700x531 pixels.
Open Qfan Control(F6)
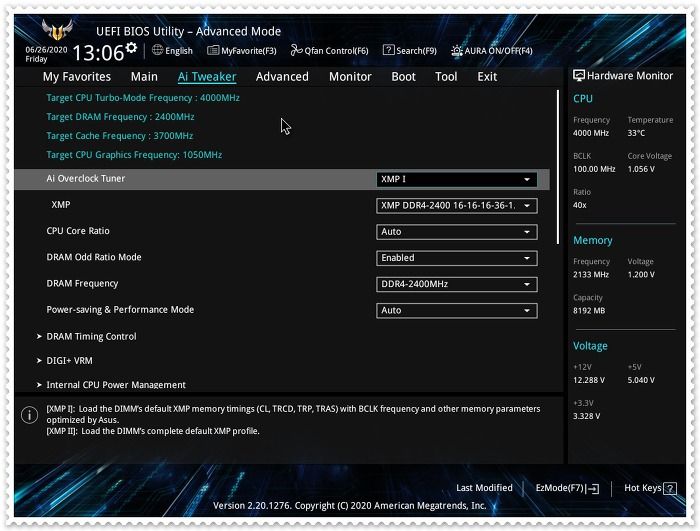329,50
